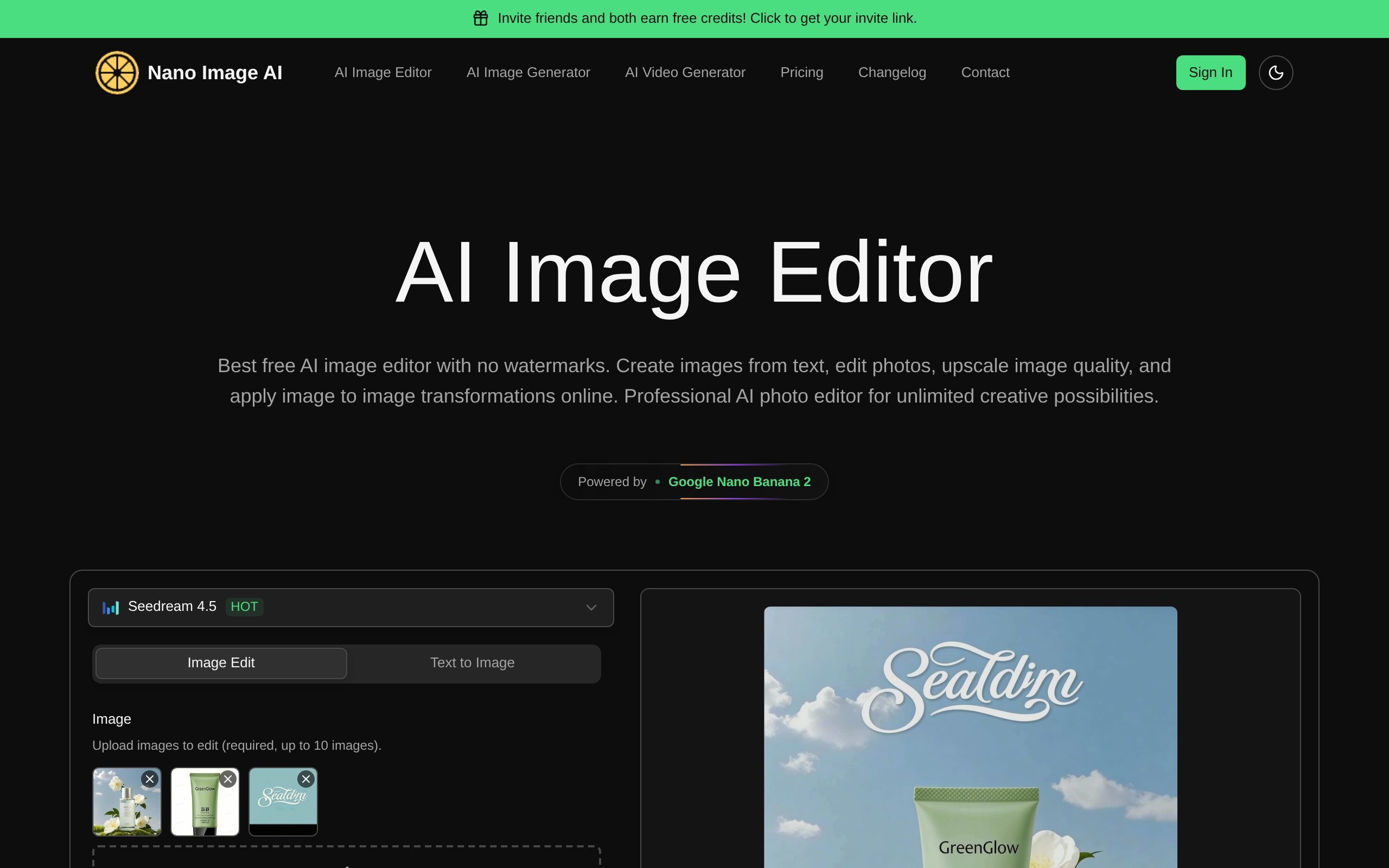Image resolution: width=1389 pixels, height=868 pixels.
Task: Remove the GreenGlow tube image thumbnail
Action: click(228, 779)
